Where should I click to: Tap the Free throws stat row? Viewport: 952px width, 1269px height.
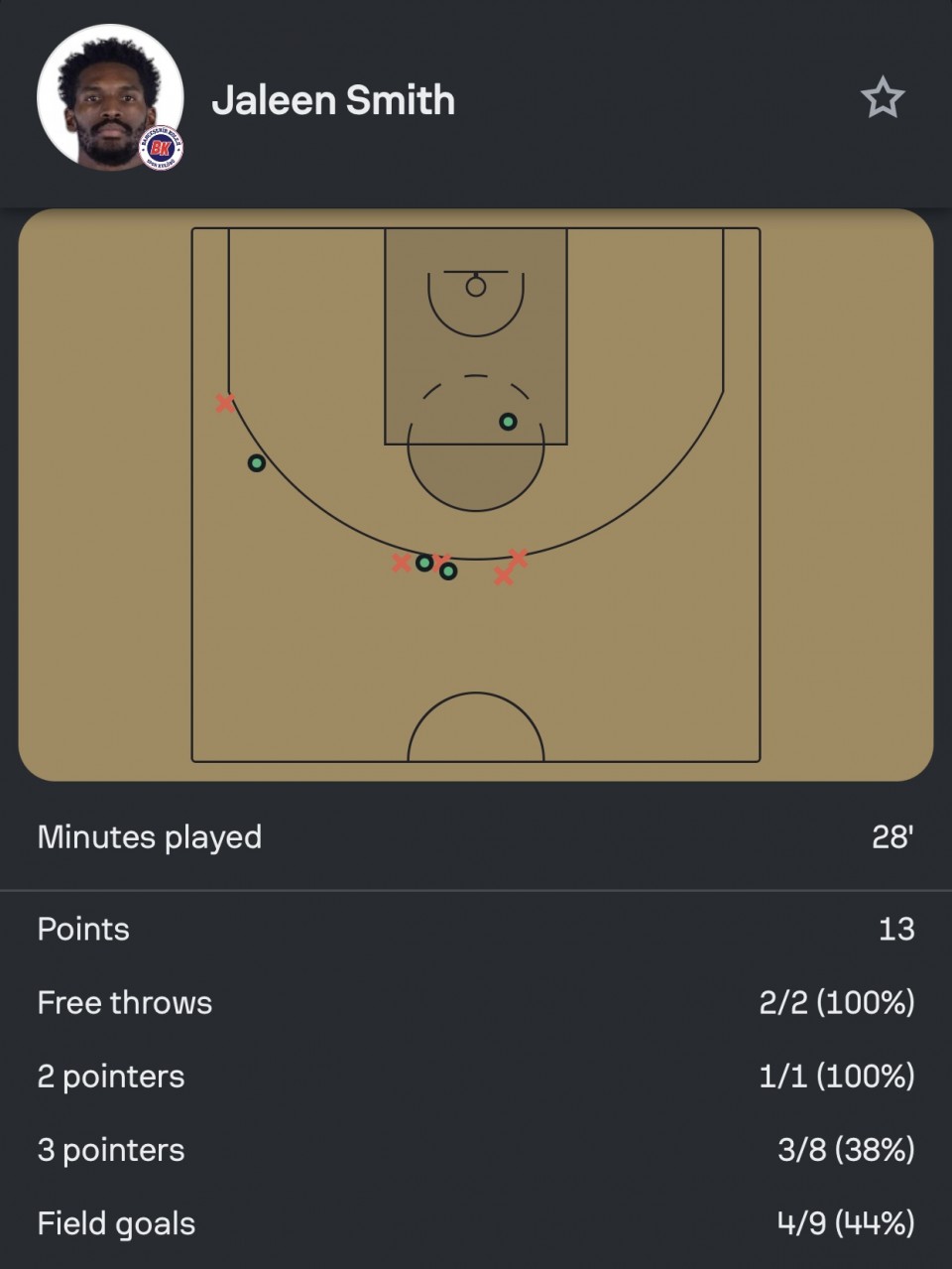click(476, 1002)
